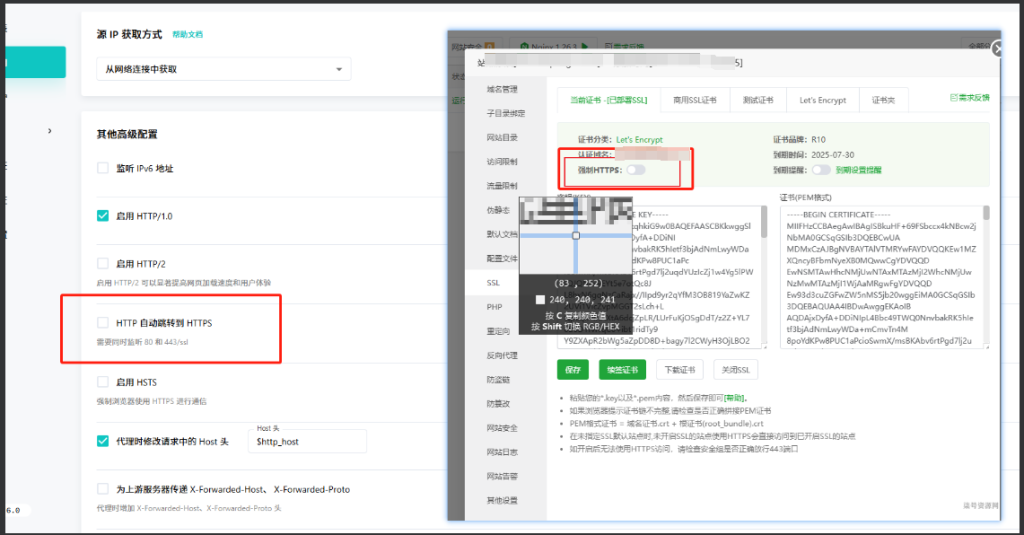Select 重定向 in the side menu

tap(498, 331)
